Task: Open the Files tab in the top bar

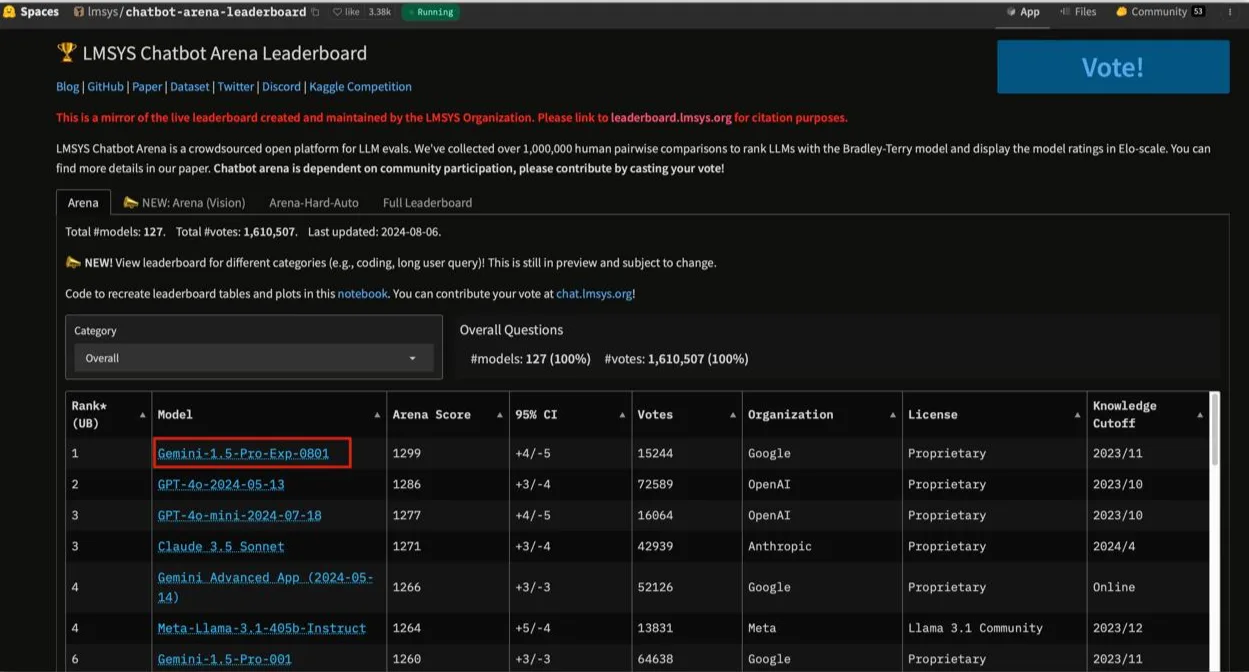Action: [x=1078, y=12]
